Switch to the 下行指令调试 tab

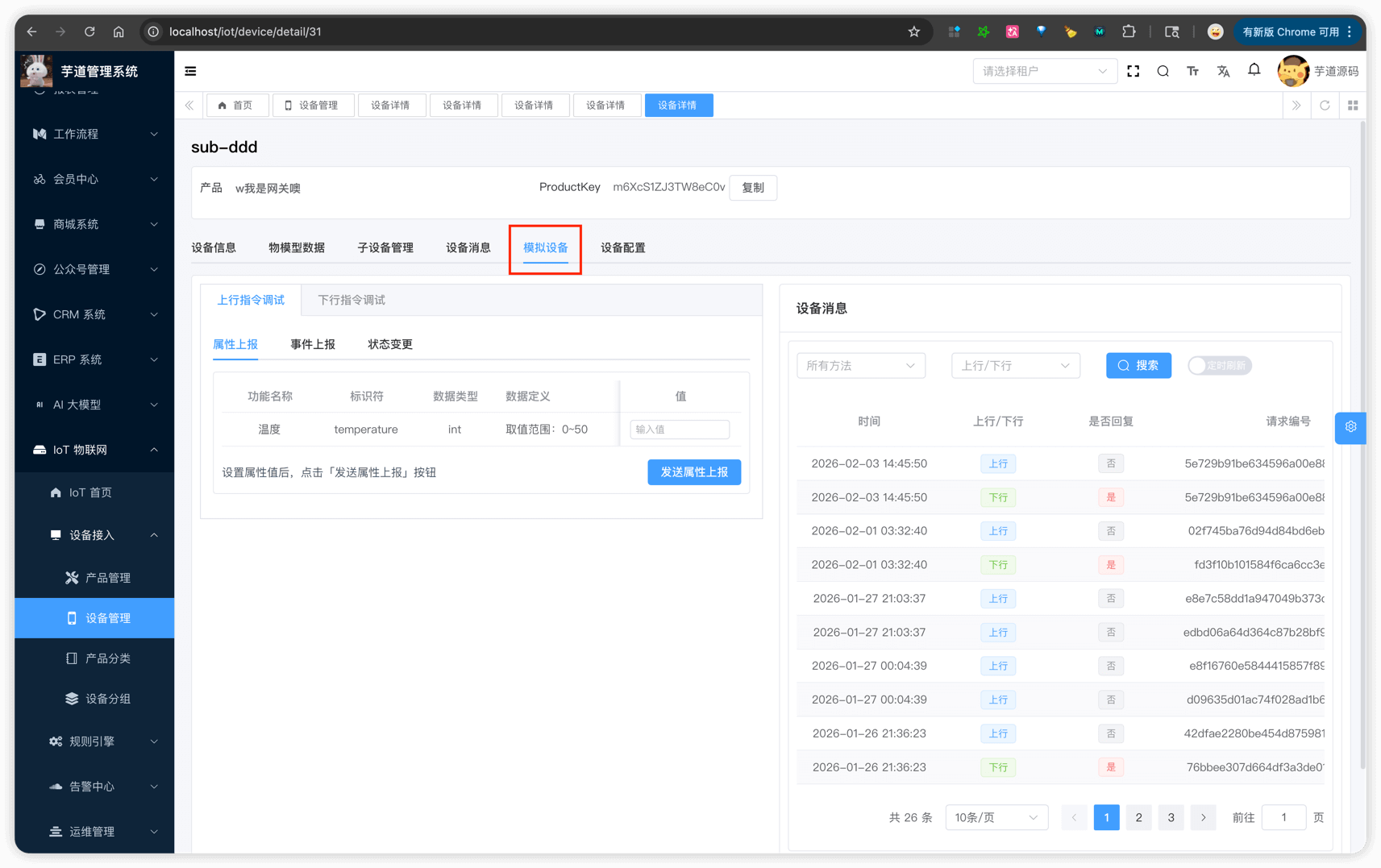coord(351,300)
